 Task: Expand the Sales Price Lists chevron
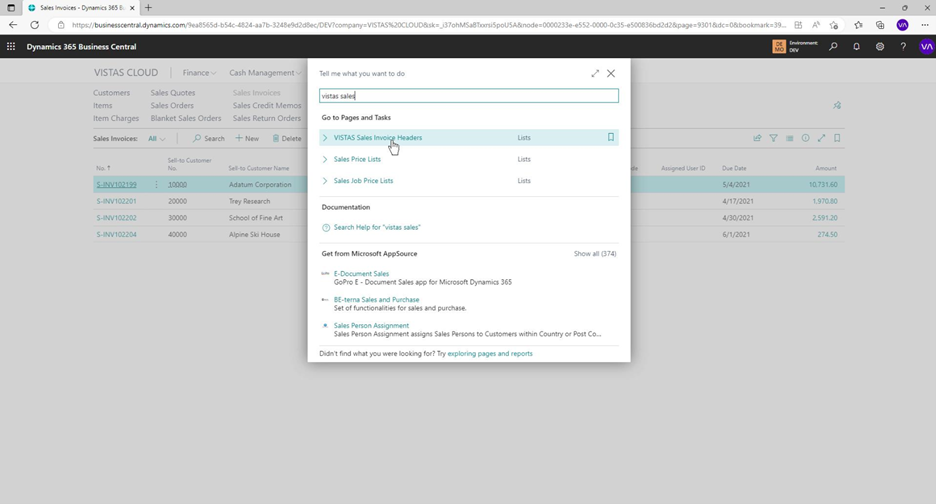click(x=325, y=159)
